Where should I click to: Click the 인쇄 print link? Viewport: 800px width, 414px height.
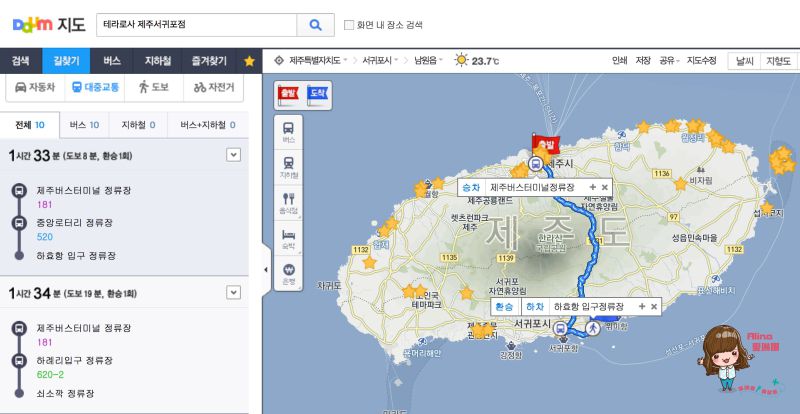[x=619, y=61]
